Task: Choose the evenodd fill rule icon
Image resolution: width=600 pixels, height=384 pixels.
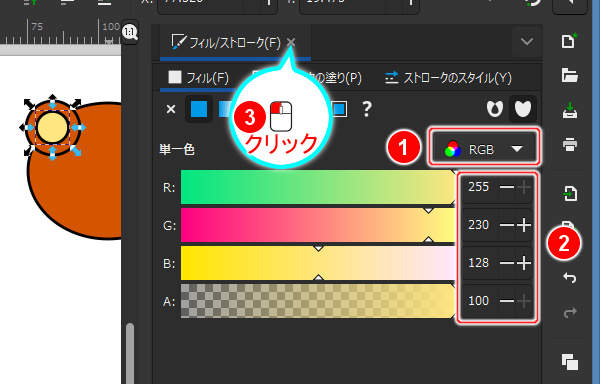Action: (x=494, y=109)
